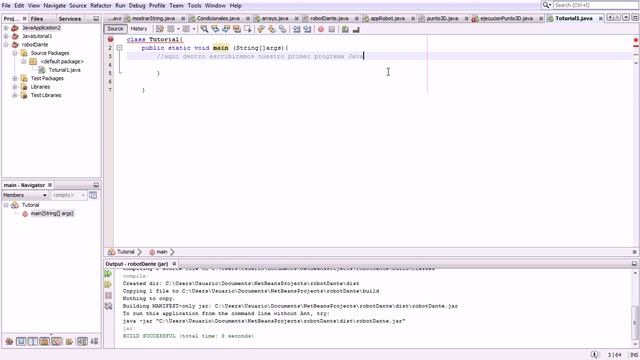Click the Search (Ctrl+I) field
Image resolution: width=640 pixels, height=360 pixels.
pos(595,5)
